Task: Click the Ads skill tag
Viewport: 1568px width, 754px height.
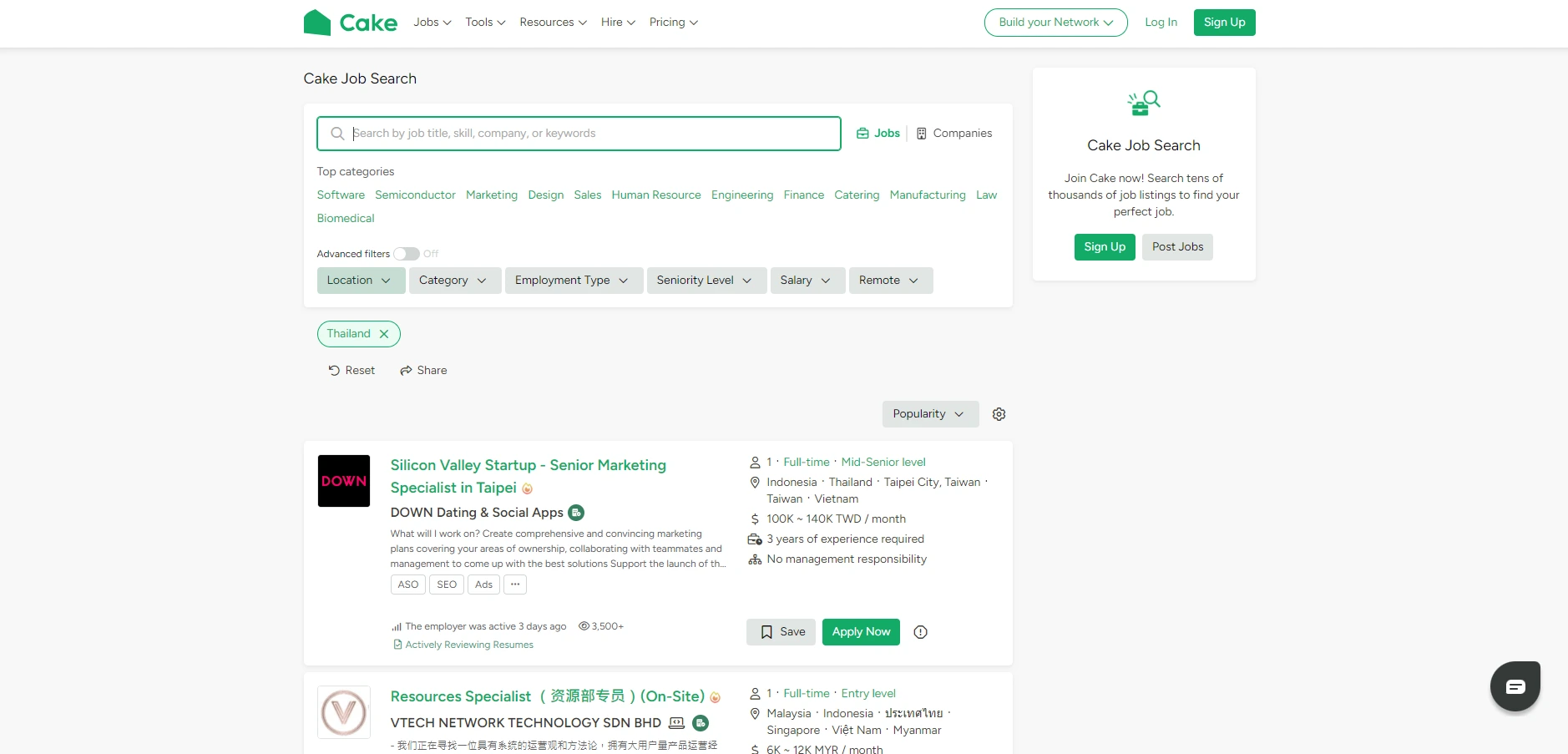Action: pos(483,584)
